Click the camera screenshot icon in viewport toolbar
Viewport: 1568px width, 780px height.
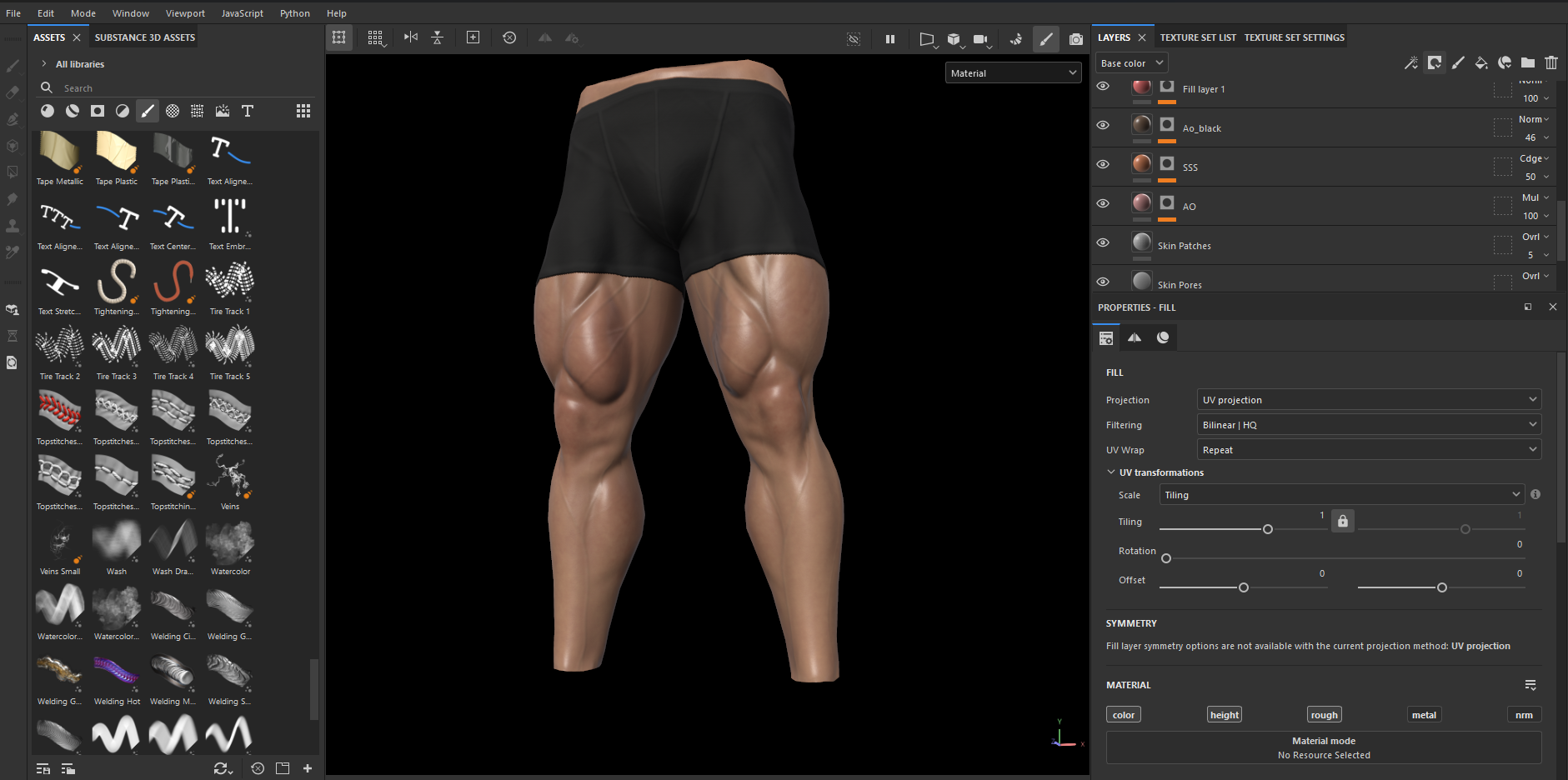point(1075,39)
